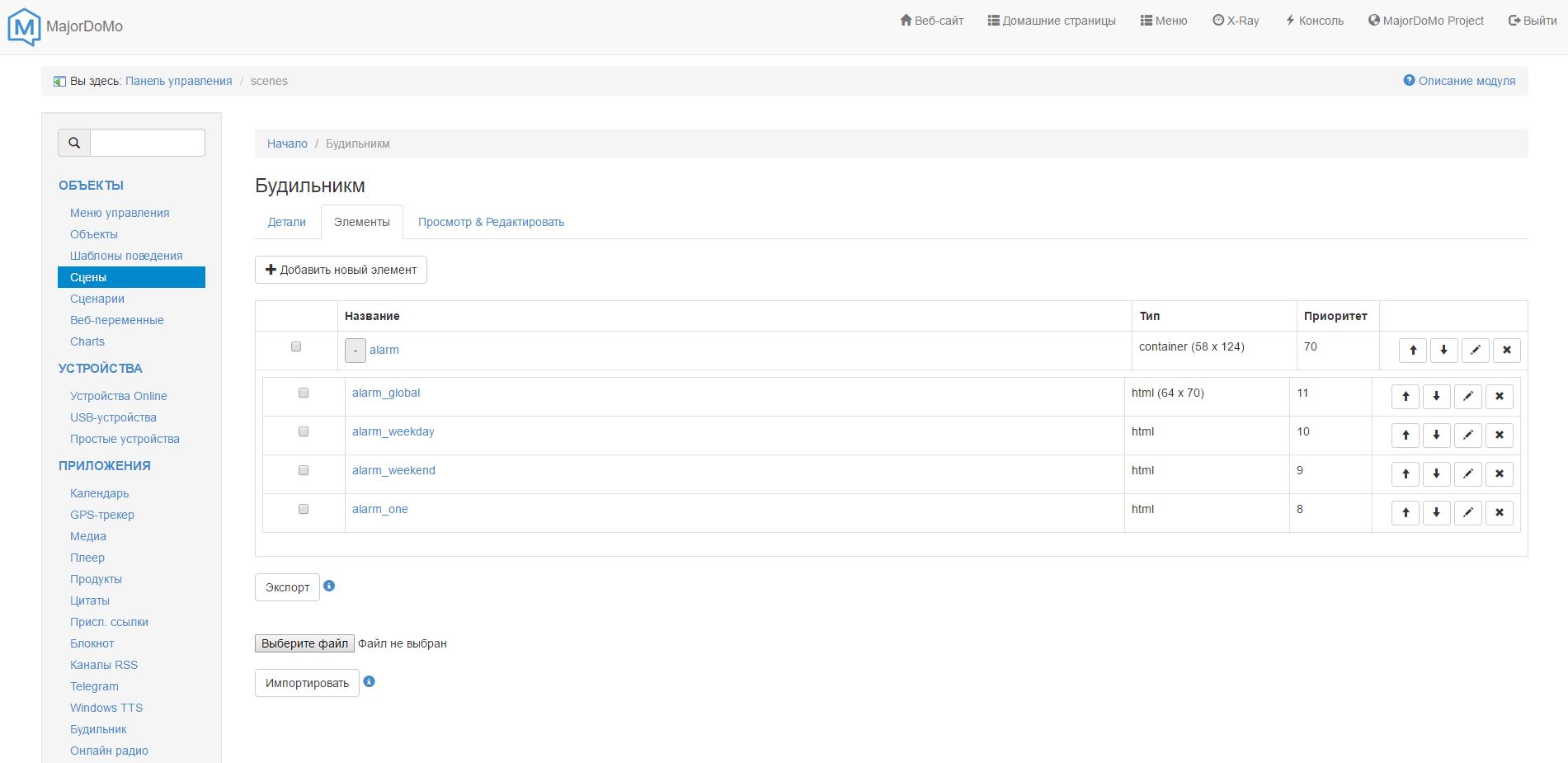Collapse the alarm container with minus button
1568x763 pixels.
coord(355,351)
